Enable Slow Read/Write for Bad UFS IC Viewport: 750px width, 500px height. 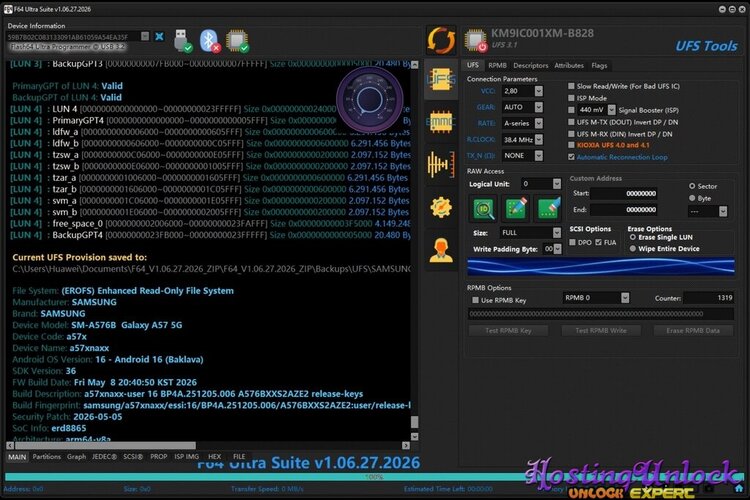pos(571,86)
